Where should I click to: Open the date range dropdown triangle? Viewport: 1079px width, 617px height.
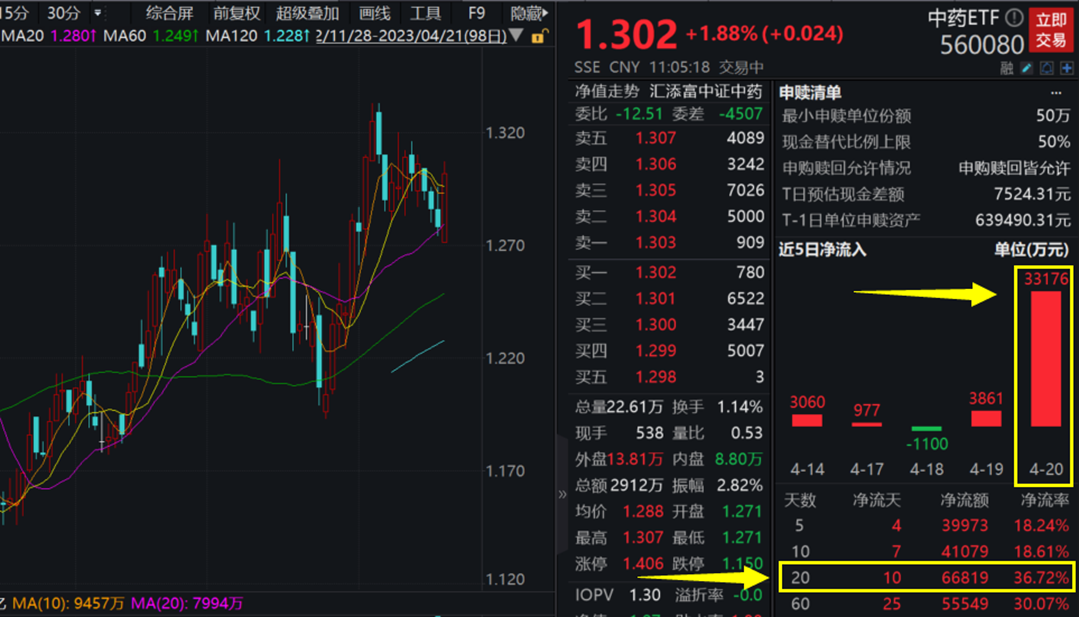(x=516, y=36)
